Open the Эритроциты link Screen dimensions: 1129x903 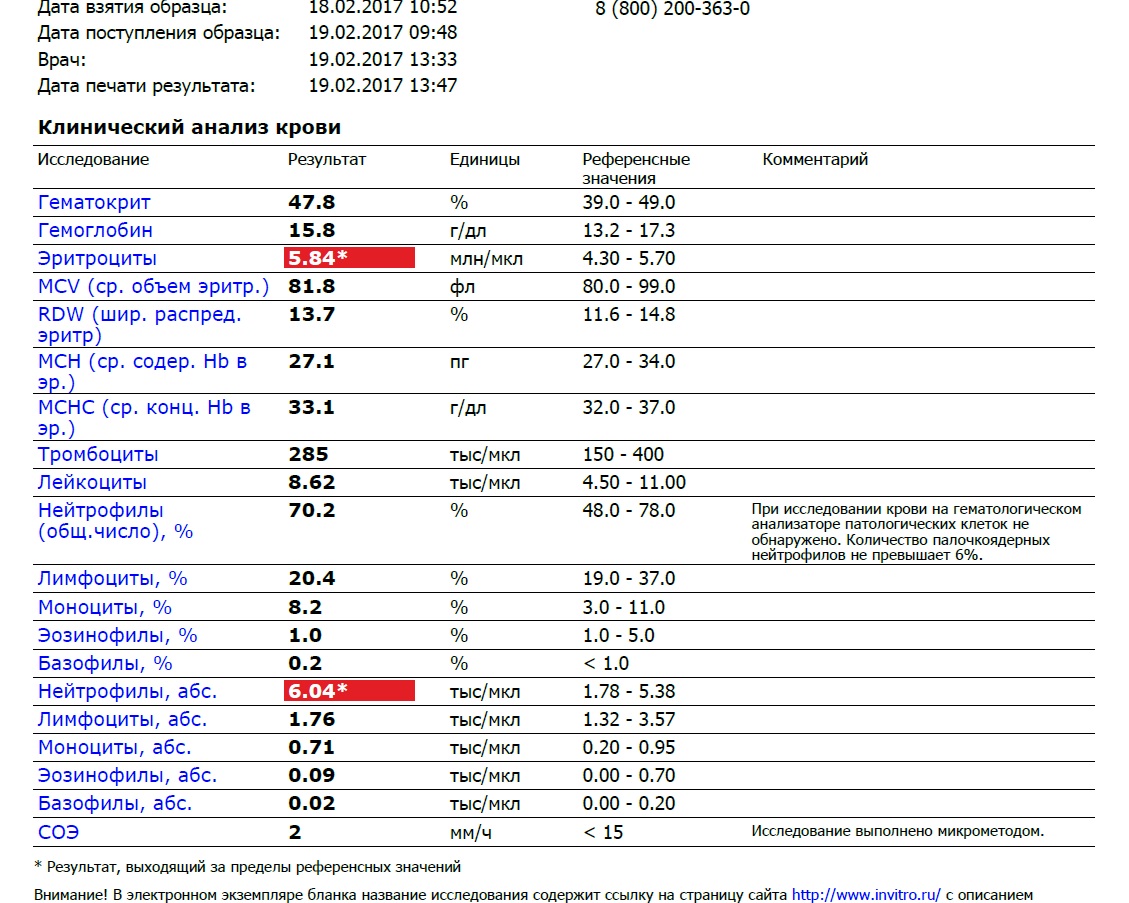91,258
